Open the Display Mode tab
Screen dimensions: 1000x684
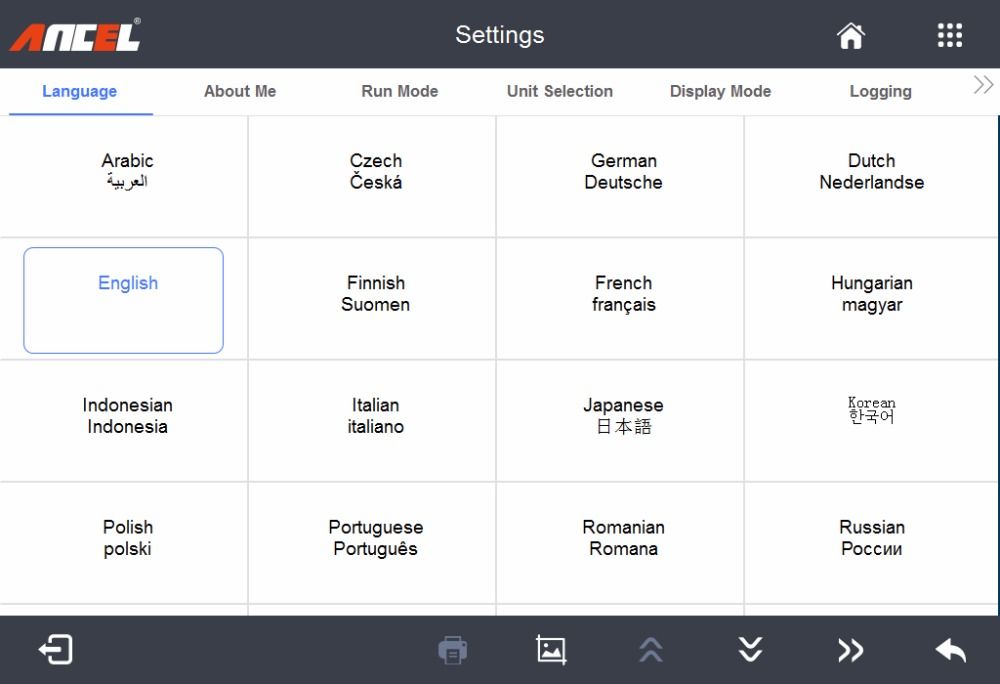point(720,91)
